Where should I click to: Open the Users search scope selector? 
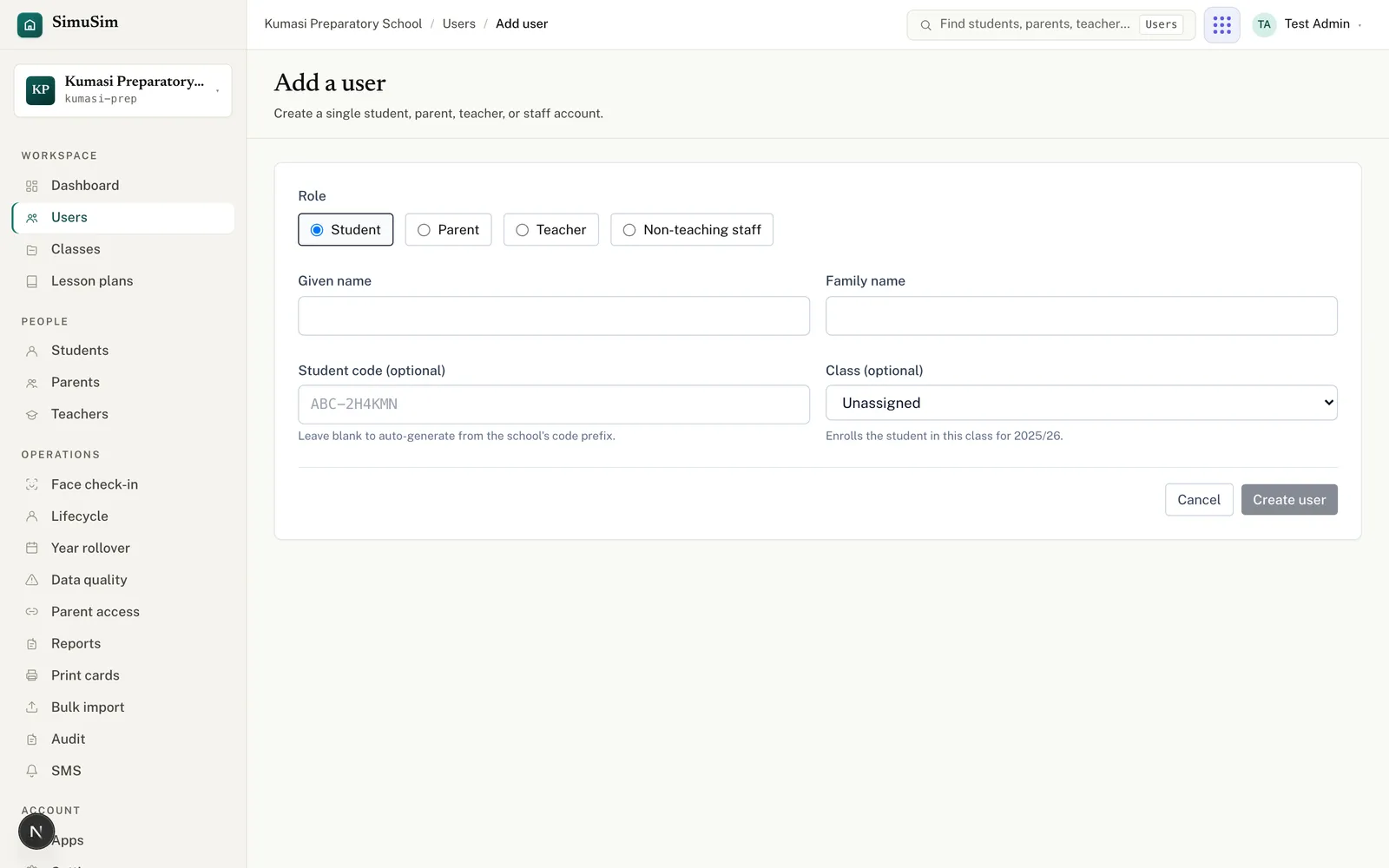(x=1161, y=24)
